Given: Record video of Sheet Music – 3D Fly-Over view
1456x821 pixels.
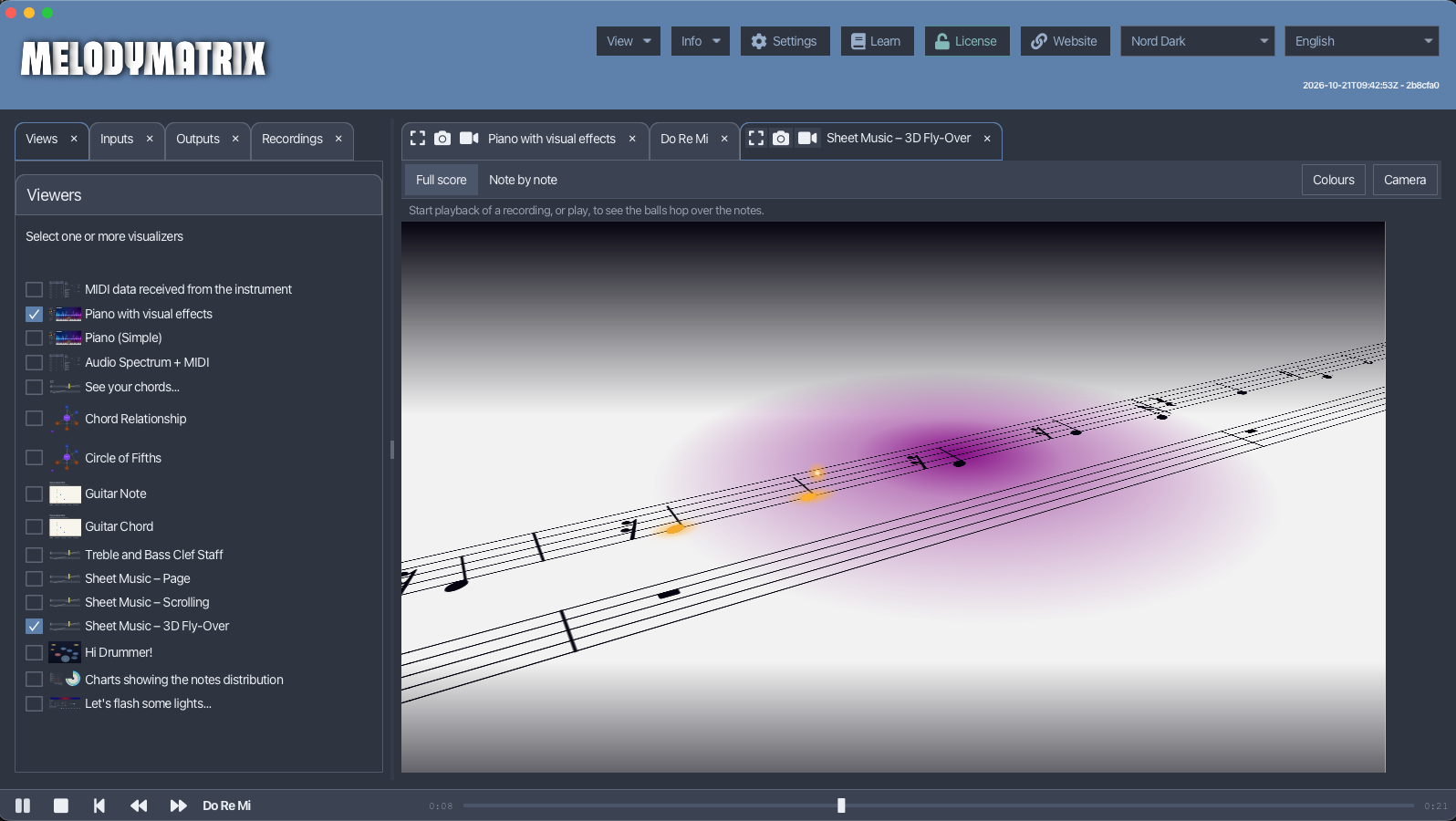Looking at the screenshot, I should [x=807, y=138].
